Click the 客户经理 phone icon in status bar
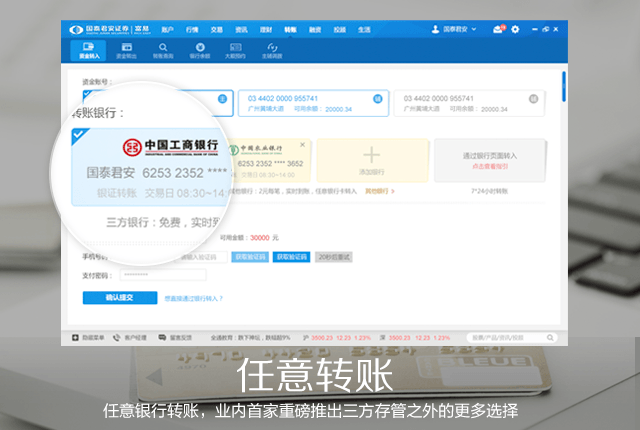Screen dimensions: 640x430 (117, 337)
